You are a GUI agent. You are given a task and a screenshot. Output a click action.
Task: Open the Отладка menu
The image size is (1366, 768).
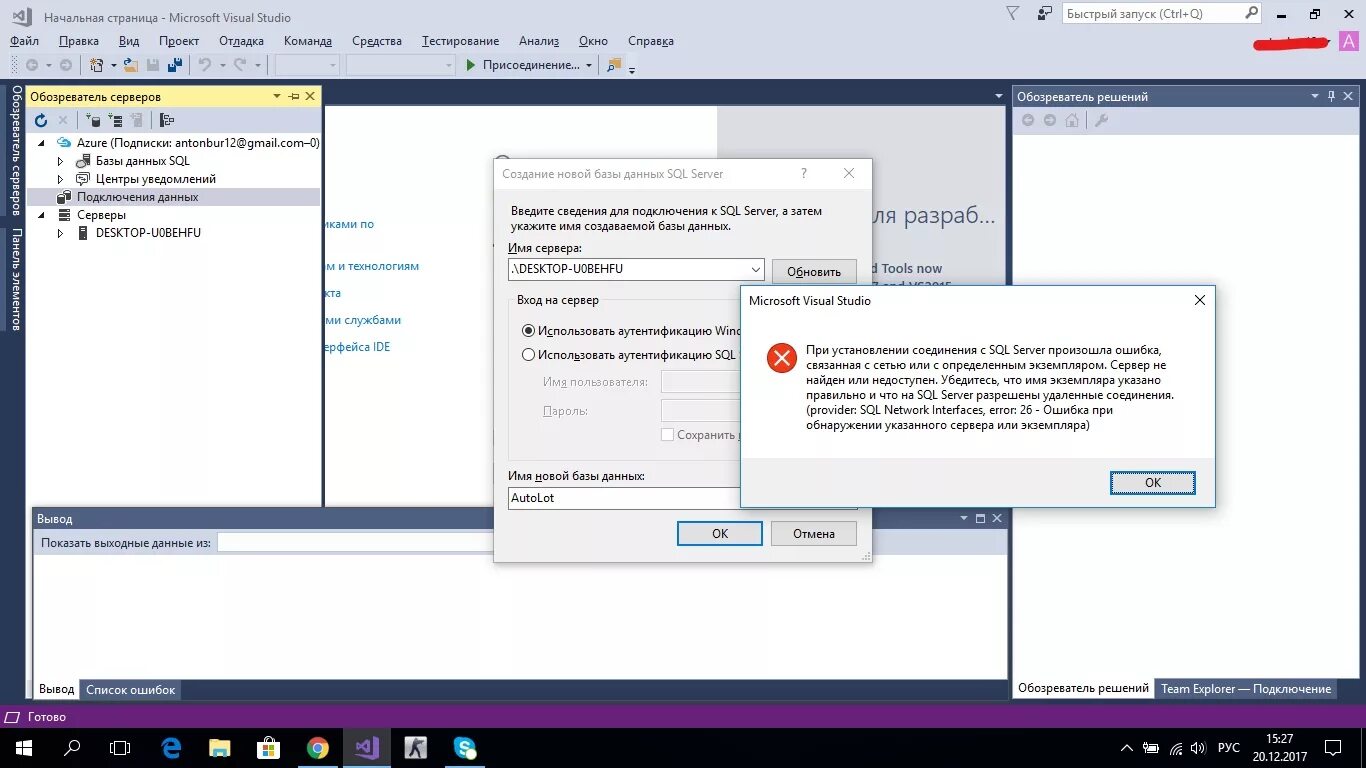coord(241,41)
